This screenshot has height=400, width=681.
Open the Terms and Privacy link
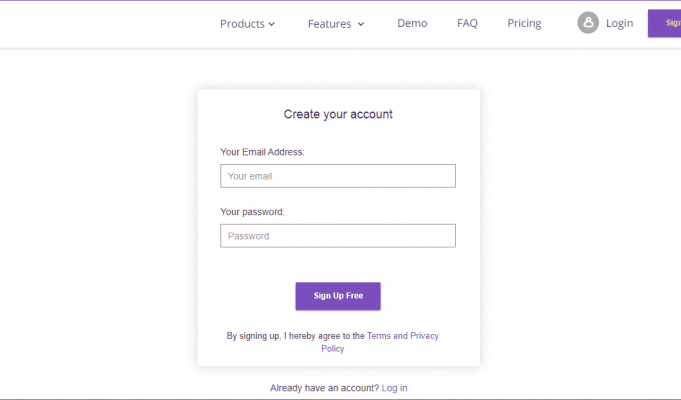coord(403,336)
